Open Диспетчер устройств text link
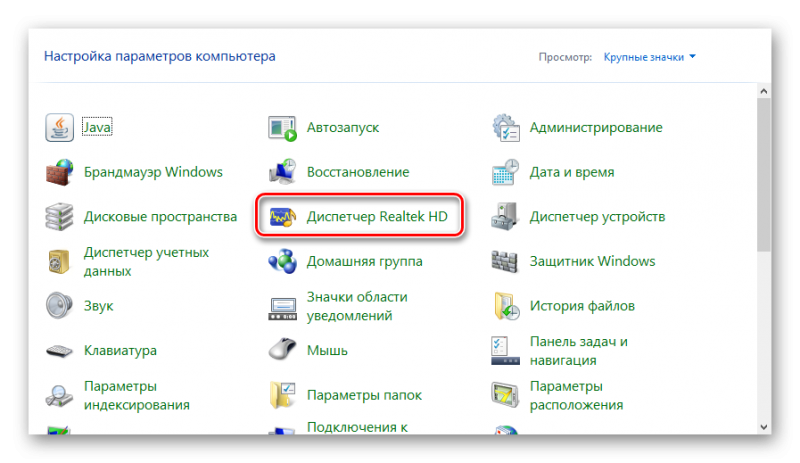 597,217
